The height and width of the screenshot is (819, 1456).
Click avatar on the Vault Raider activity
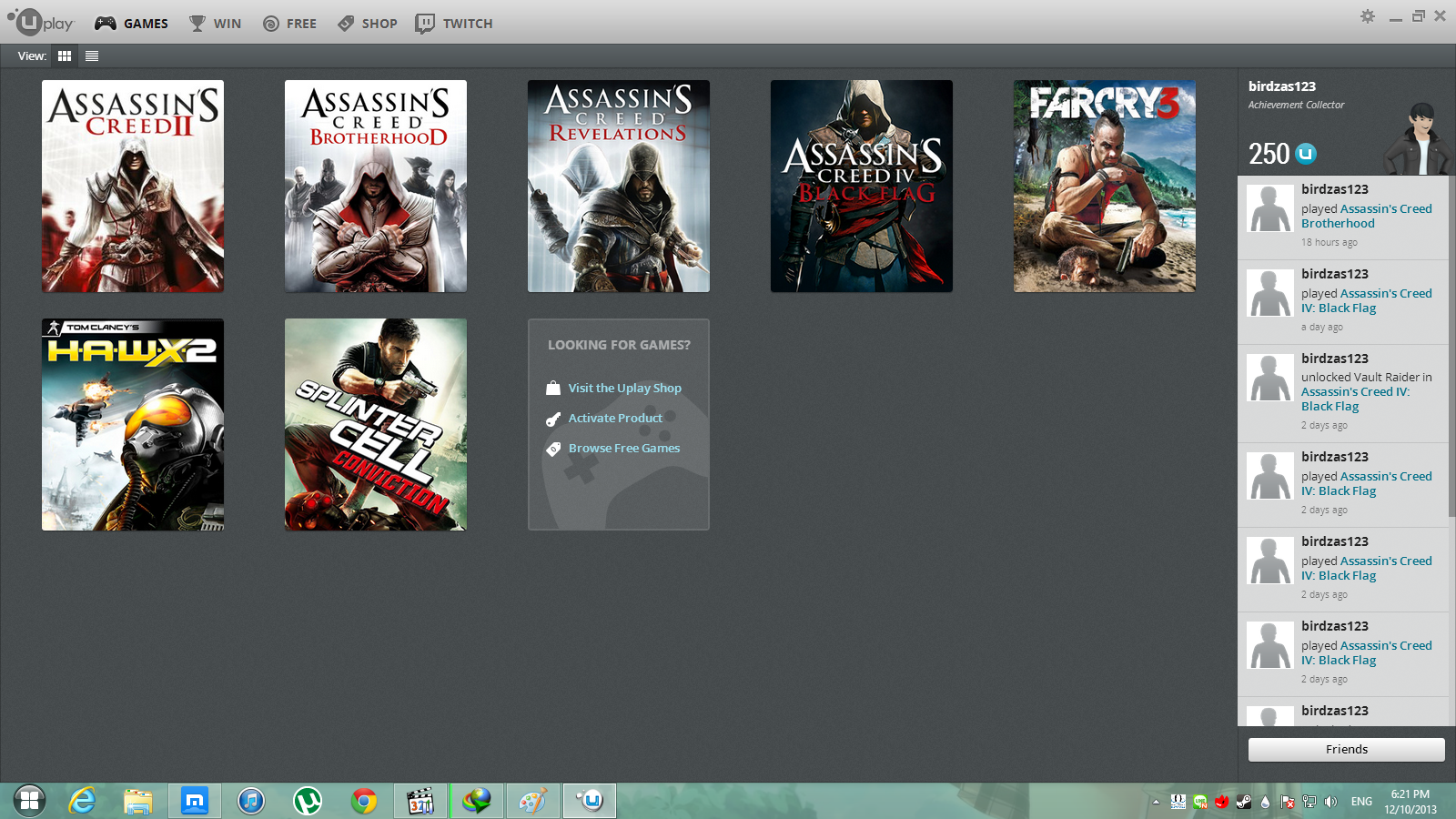point(1269,378)
